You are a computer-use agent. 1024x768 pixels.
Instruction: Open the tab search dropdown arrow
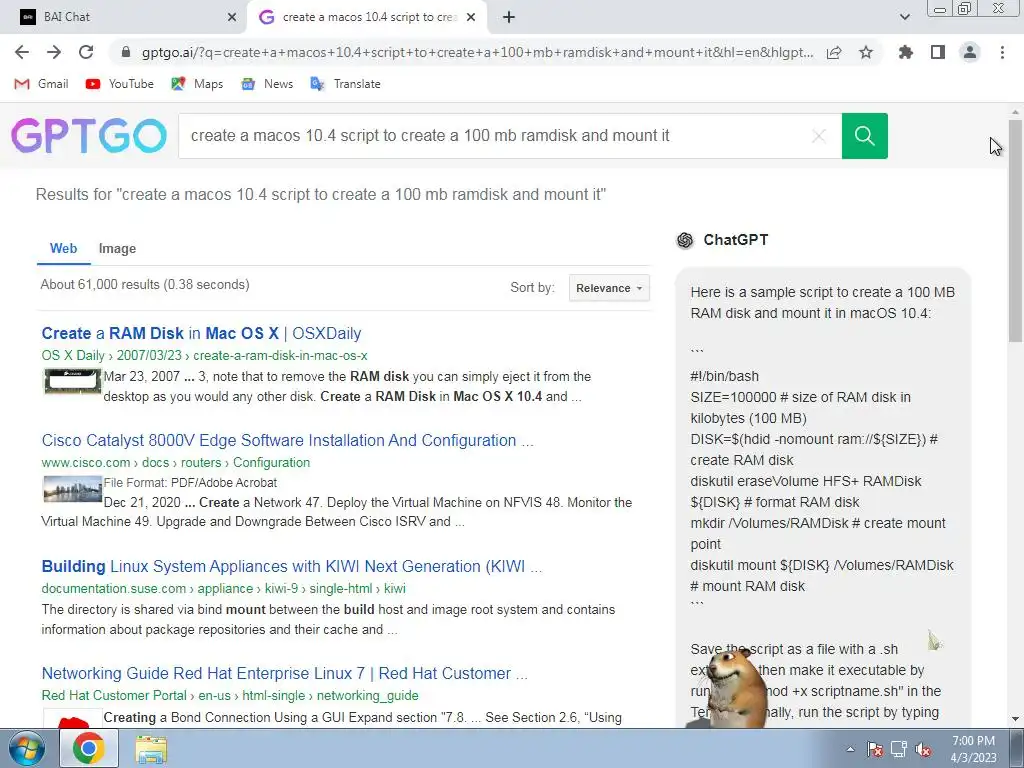coord(904,18)
